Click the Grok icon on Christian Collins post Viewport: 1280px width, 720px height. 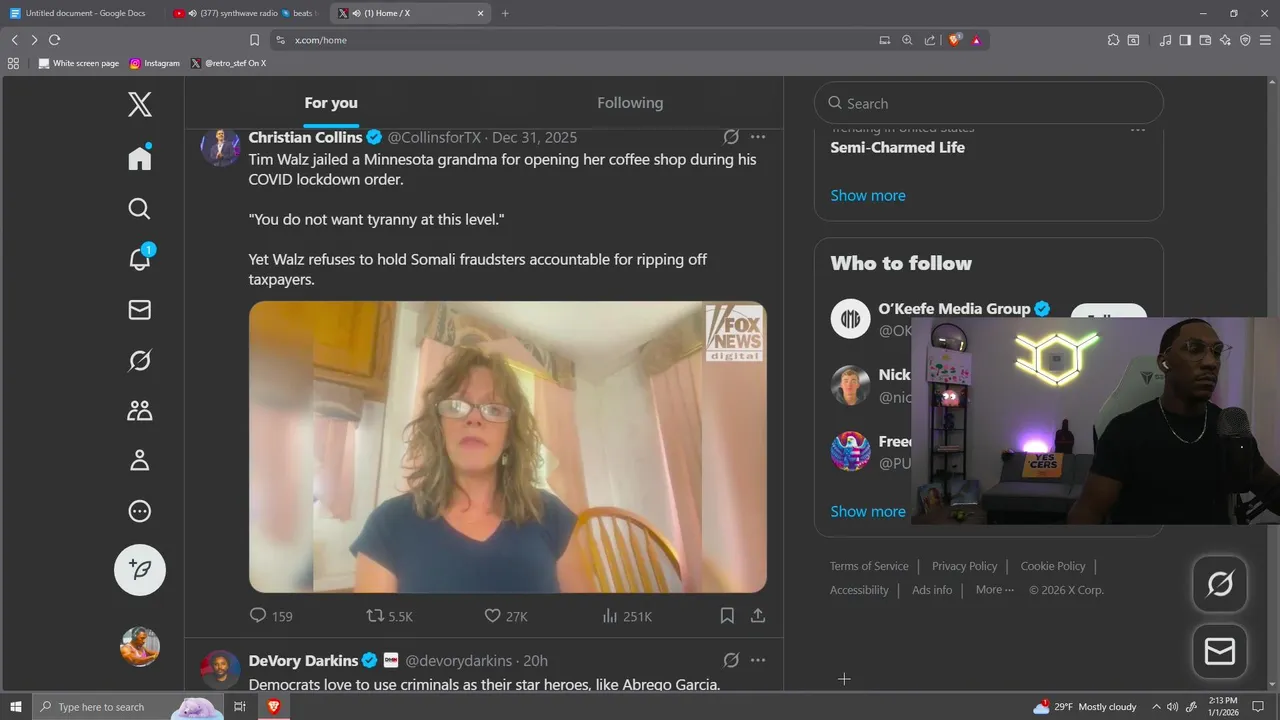[x=731, y=137]
